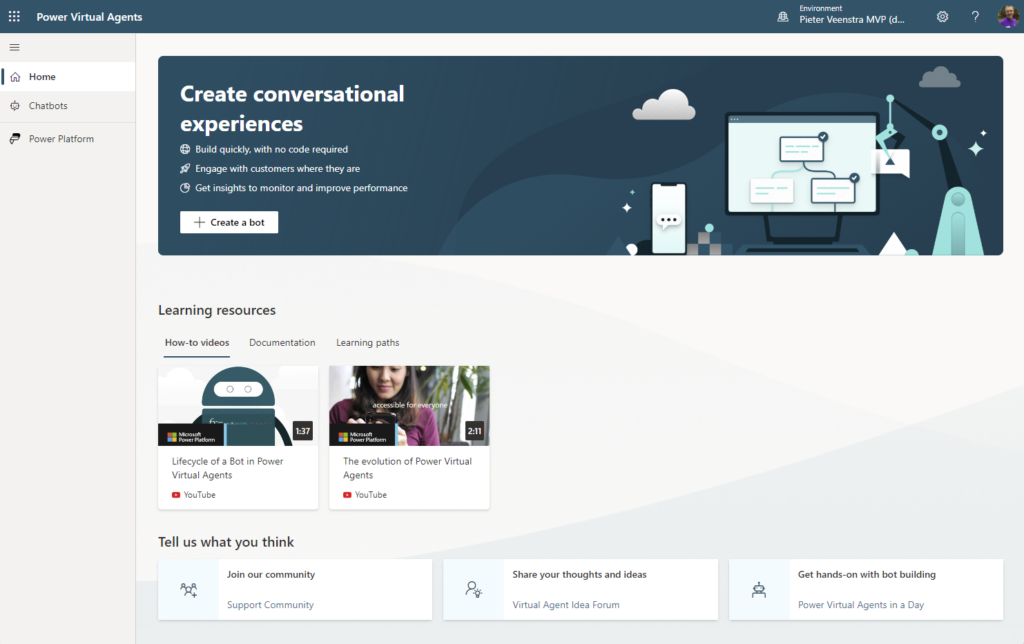Click the YouTube icon under Lifecycle video
This screenshot has height=644, width=1024.
(x=176, y=495)
